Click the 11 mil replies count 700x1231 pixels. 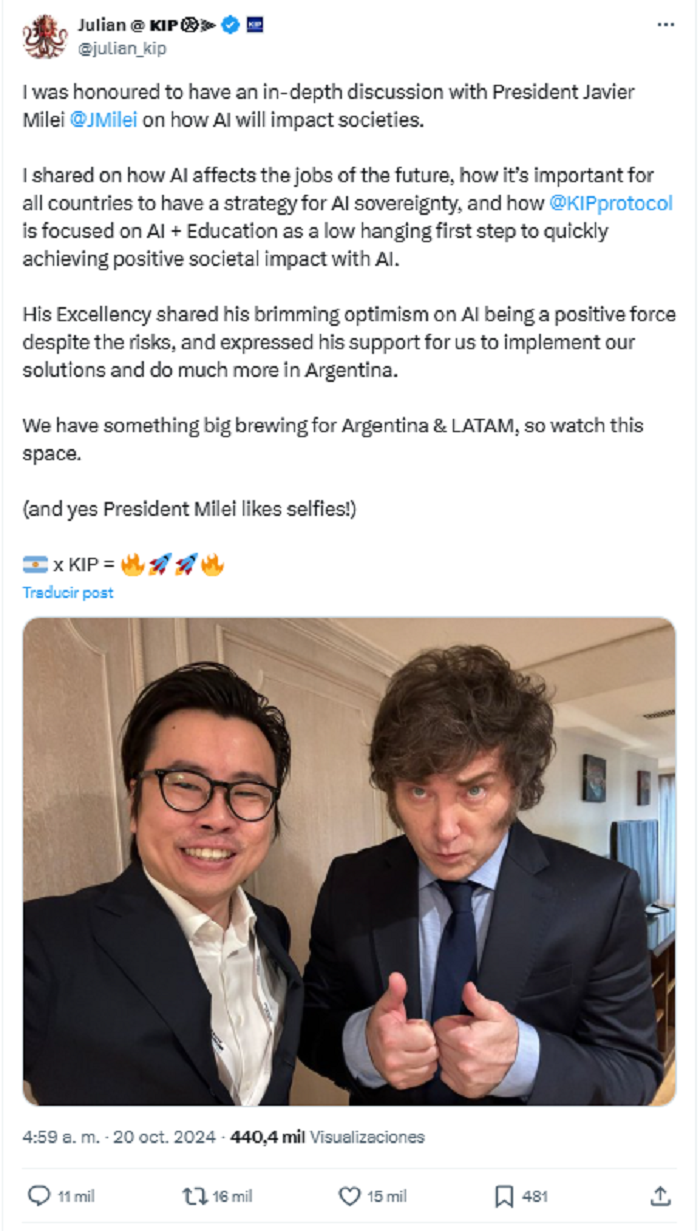pos(76,1196)
